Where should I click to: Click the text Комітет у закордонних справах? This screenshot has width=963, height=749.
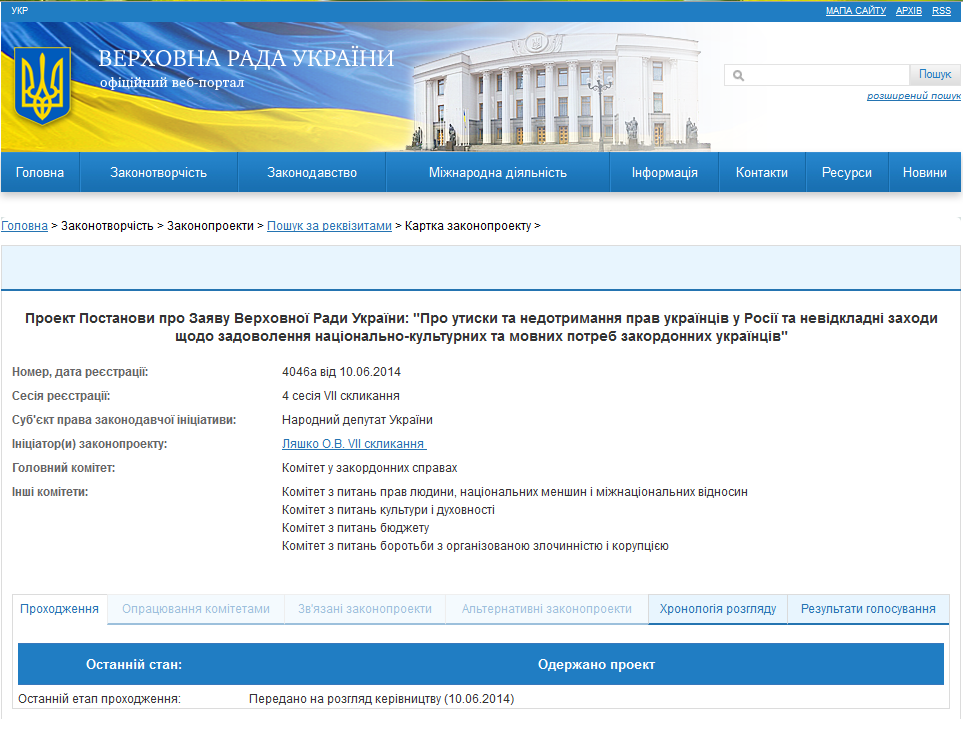(370, 468)
